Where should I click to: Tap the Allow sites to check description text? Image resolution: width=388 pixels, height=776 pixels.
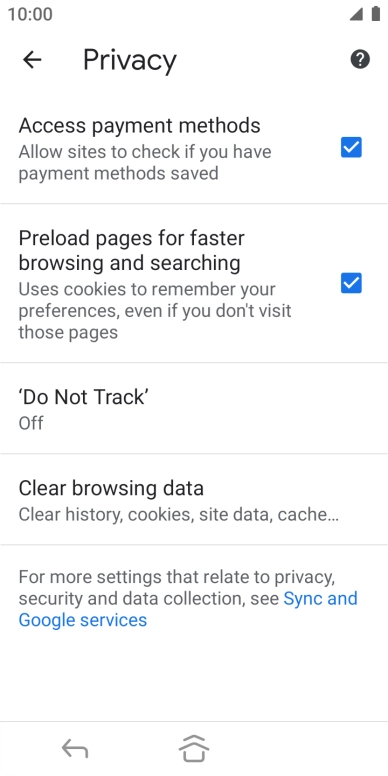pyautogui.click(x=145, y=162)
